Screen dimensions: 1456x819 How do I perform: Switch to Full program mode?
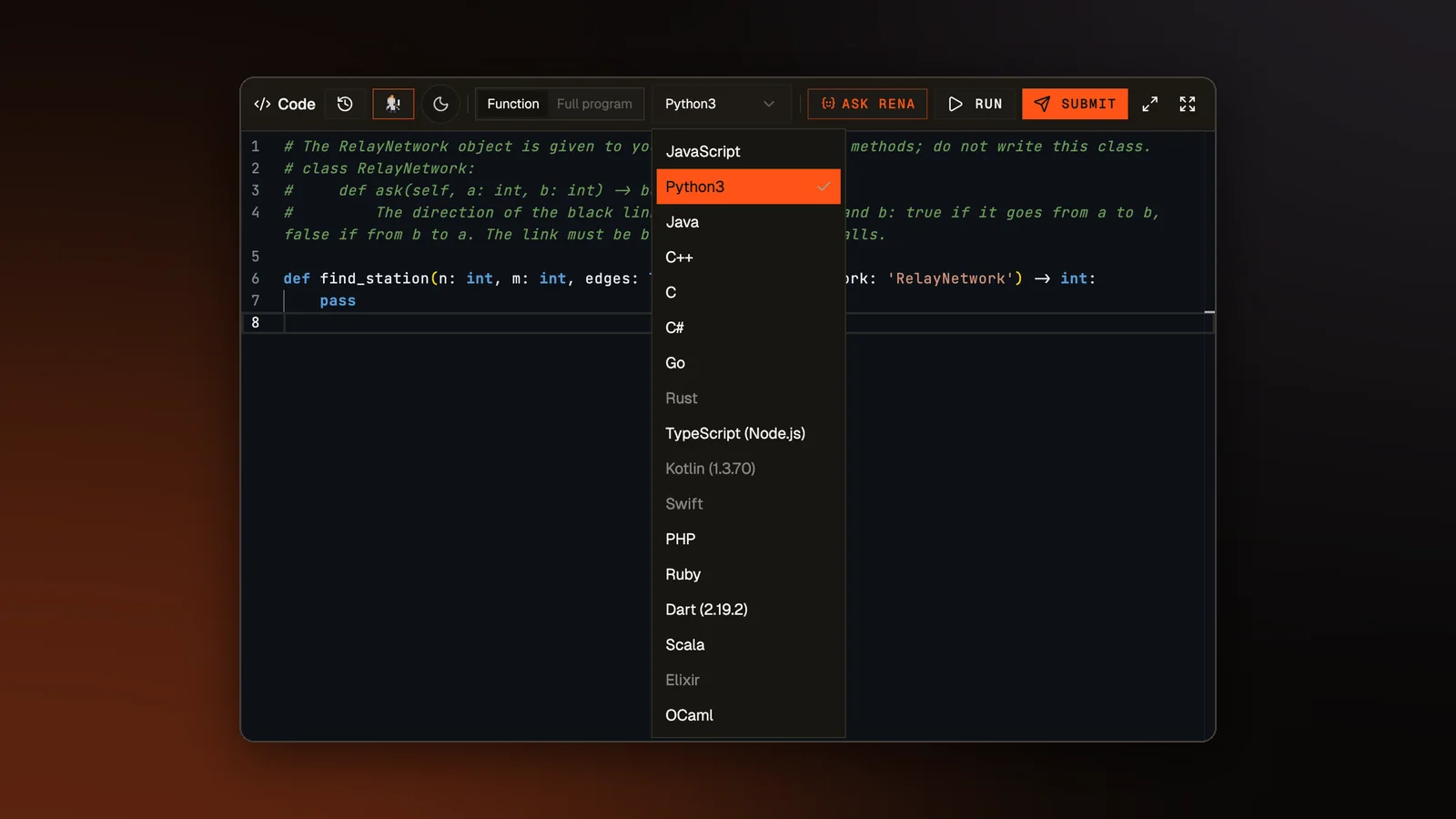coord(594,104)
